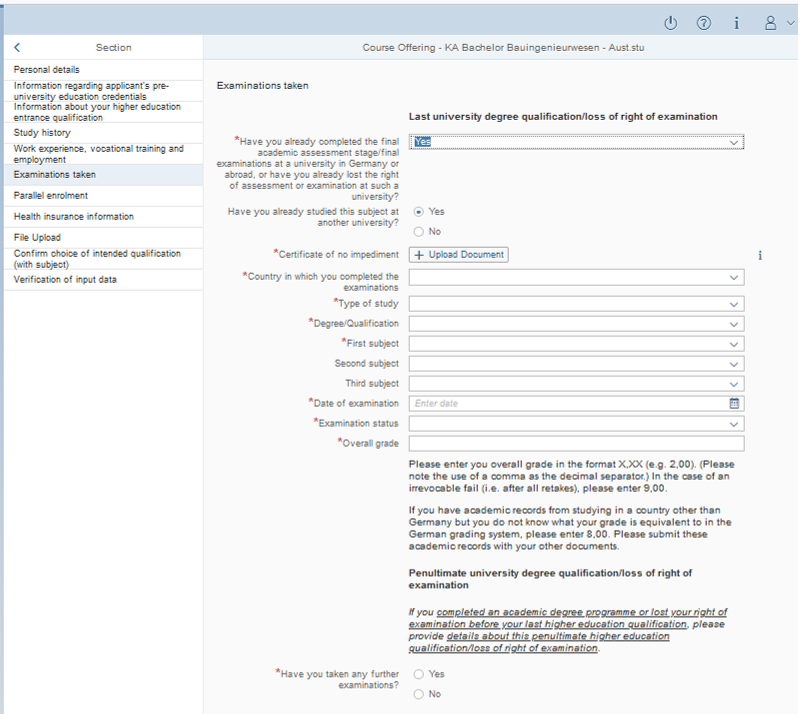
Task: Choose Yes for further examinations taken
Action: click(419, 674)
